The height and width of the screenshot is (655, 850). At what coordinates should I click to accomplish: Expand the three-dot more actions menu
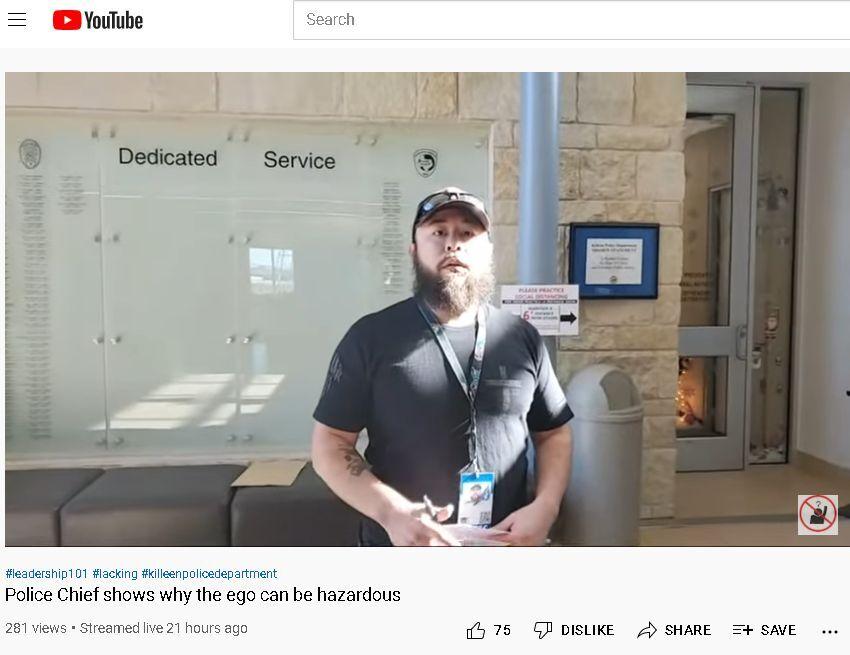pyautogui.click(x=830, y=632)
